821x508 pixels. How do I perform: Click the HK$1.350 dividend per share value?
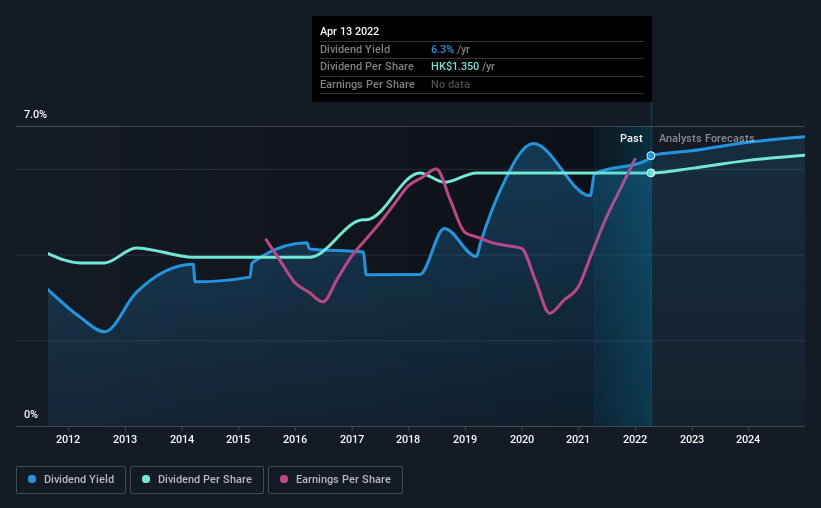(x=455, y=67)
